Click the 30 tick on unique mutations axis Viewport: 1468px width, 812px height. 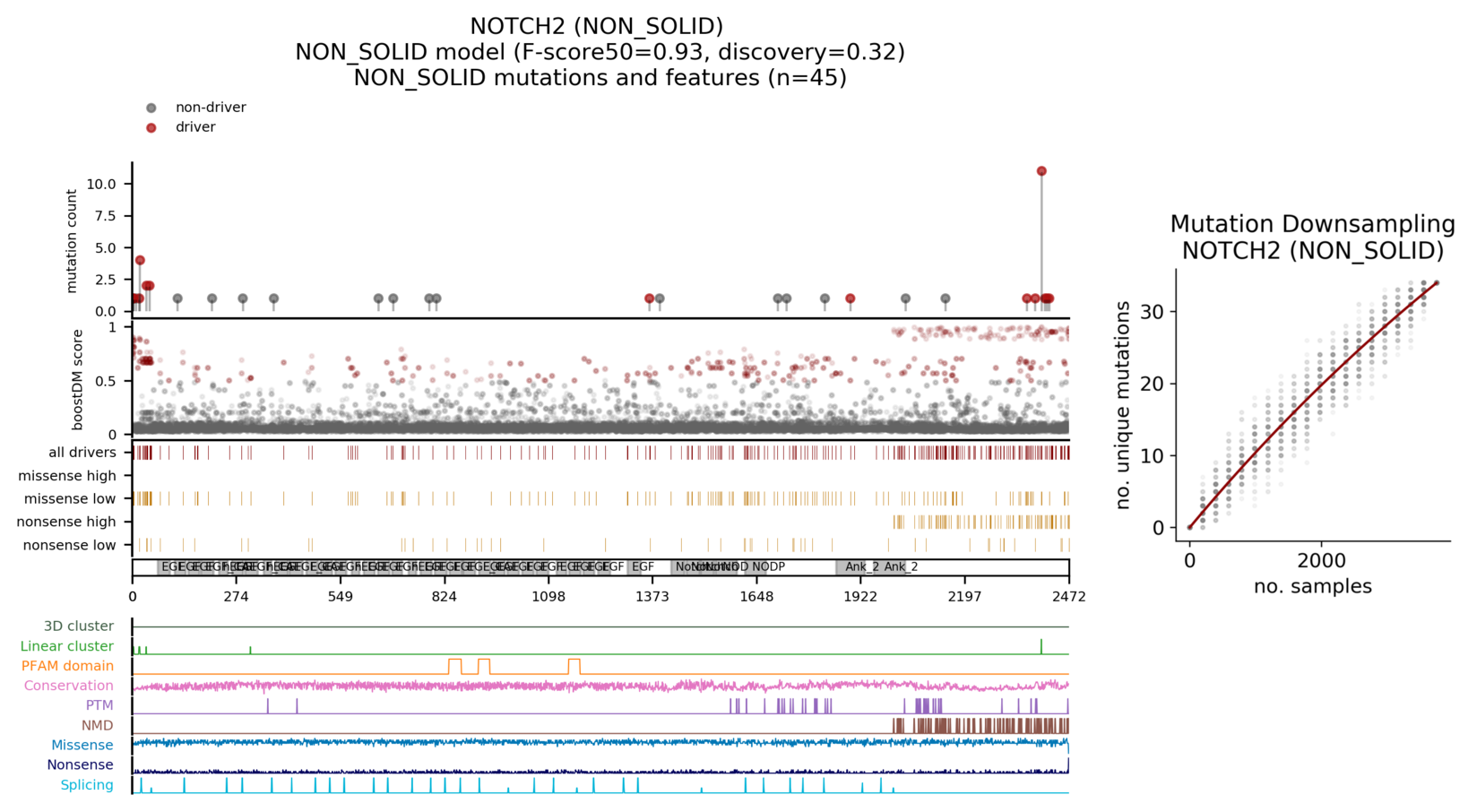click(x=1153, y=312)
